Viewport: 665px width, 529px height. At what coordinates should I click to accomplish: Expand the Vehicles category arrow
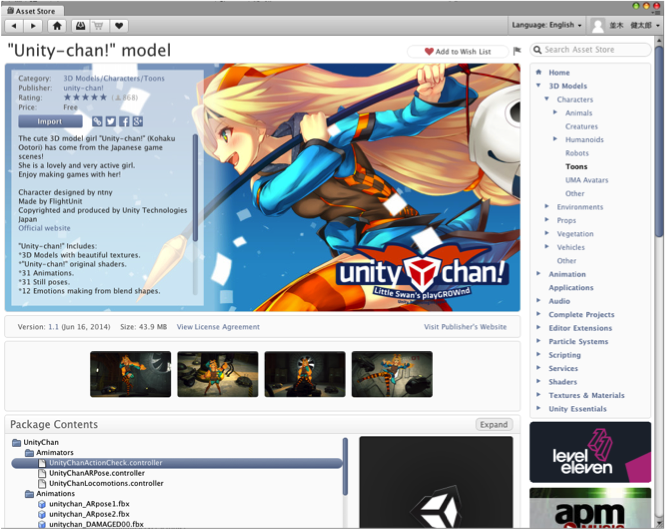point(547,246)
